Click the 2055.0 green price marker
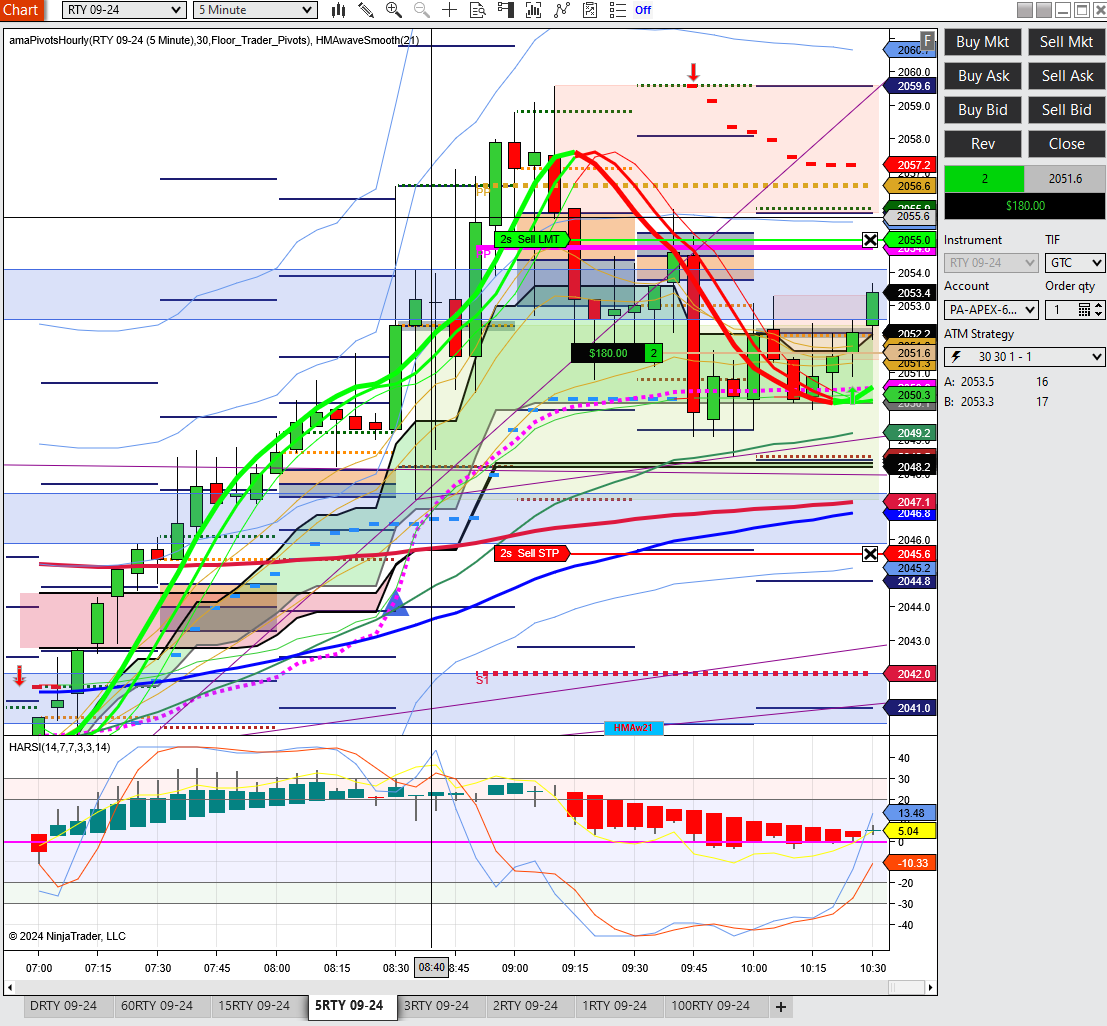Viewport: 1107px width, 1026px height. click(x=911, y=240)
